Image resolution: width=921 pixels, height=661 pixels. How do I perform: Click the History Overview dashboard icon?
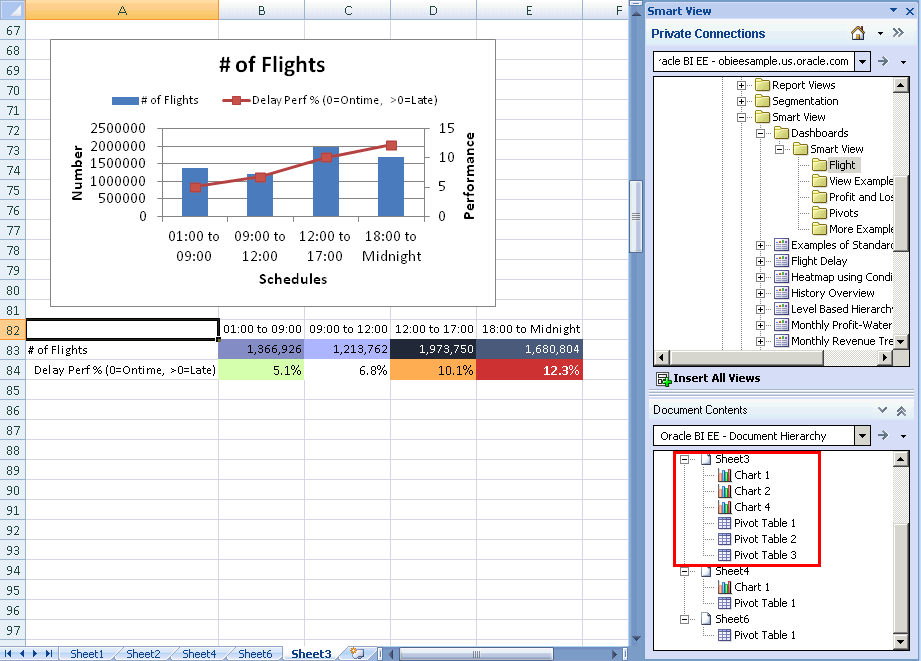coord(781,293)
